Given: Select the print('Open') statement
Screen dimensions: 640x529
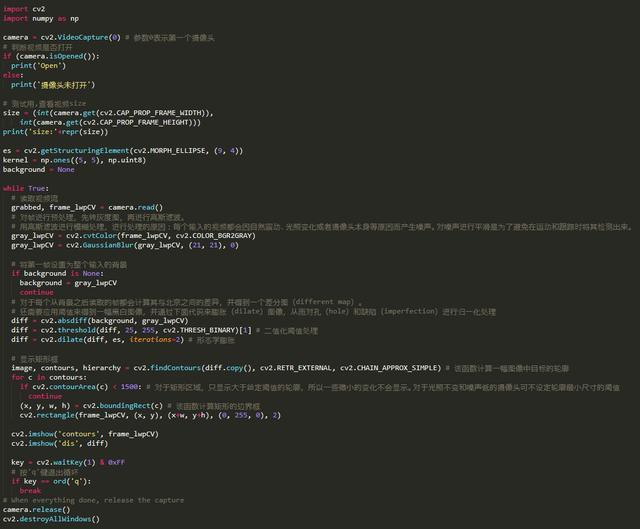Looking at the screenshot, I should tap(38, 65).
